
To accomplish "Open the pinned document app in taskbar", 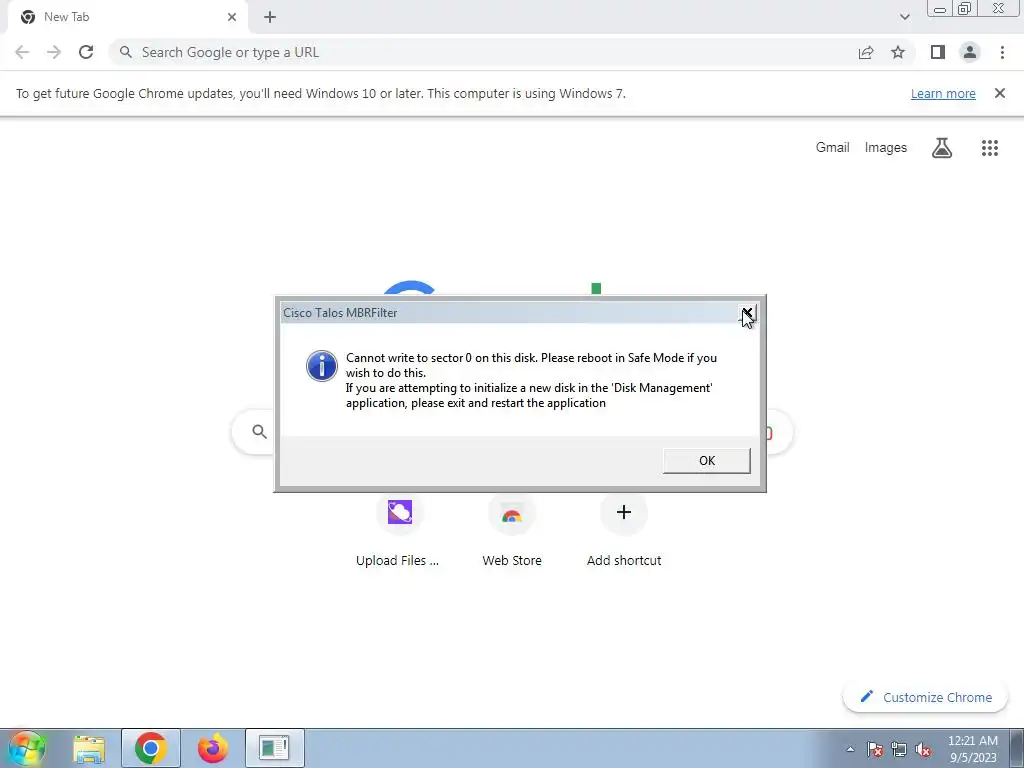I will click(x=274, y=748).
